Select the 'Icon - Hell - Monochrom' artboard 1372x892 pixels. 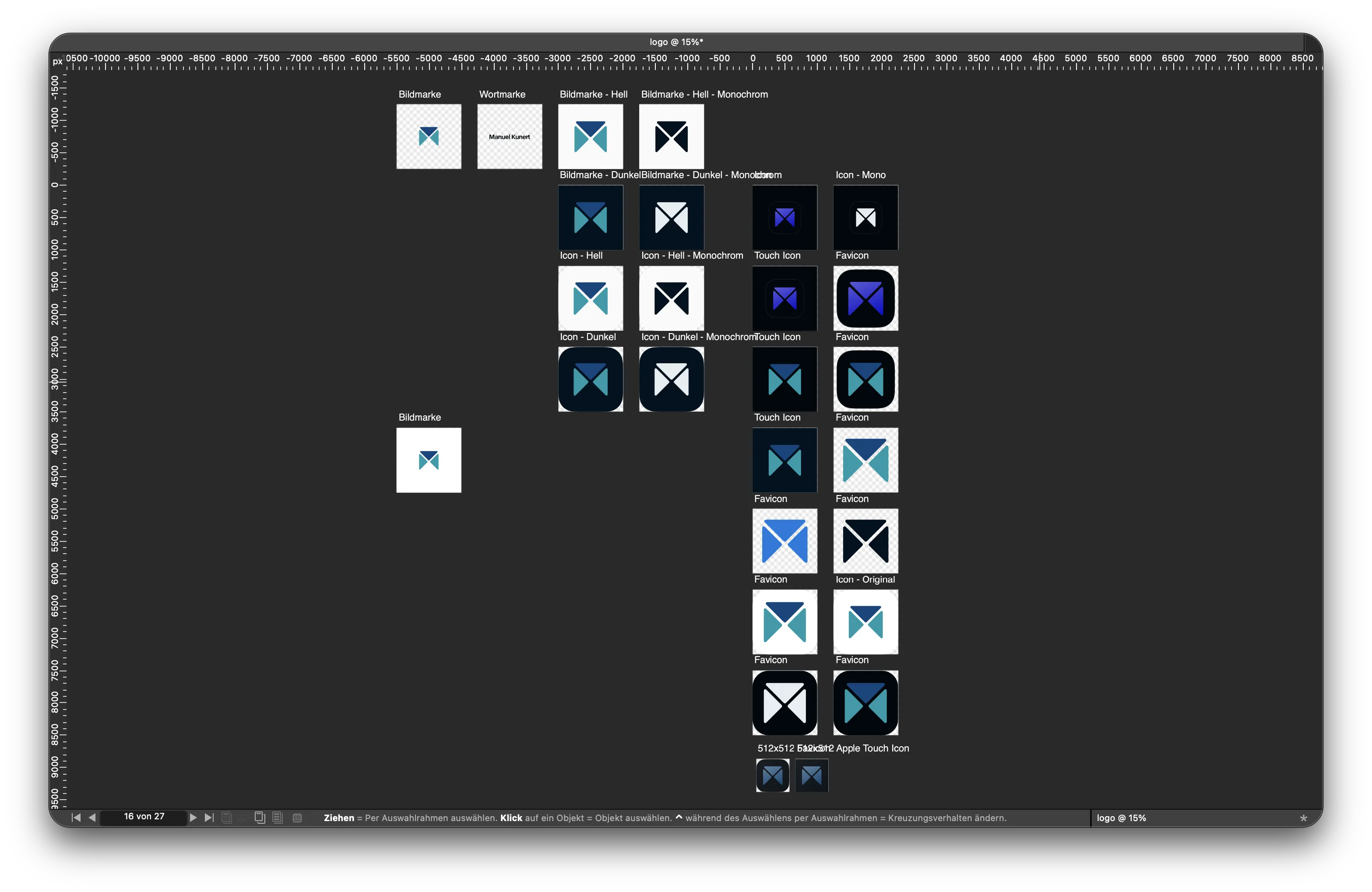(672, 298)
